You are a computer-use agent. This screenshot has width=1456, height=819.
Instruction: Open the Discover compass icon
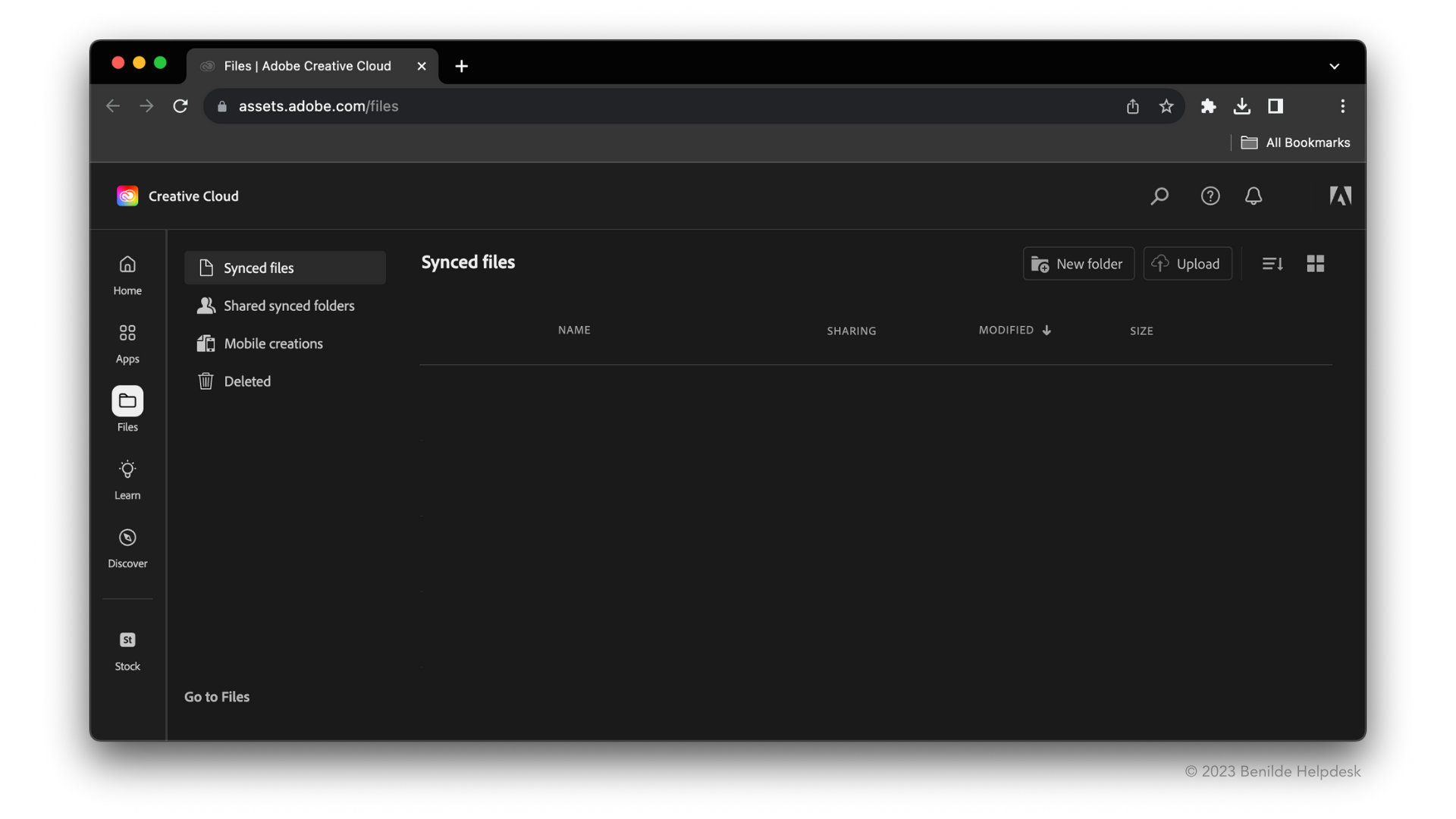[x=127, y=548]
